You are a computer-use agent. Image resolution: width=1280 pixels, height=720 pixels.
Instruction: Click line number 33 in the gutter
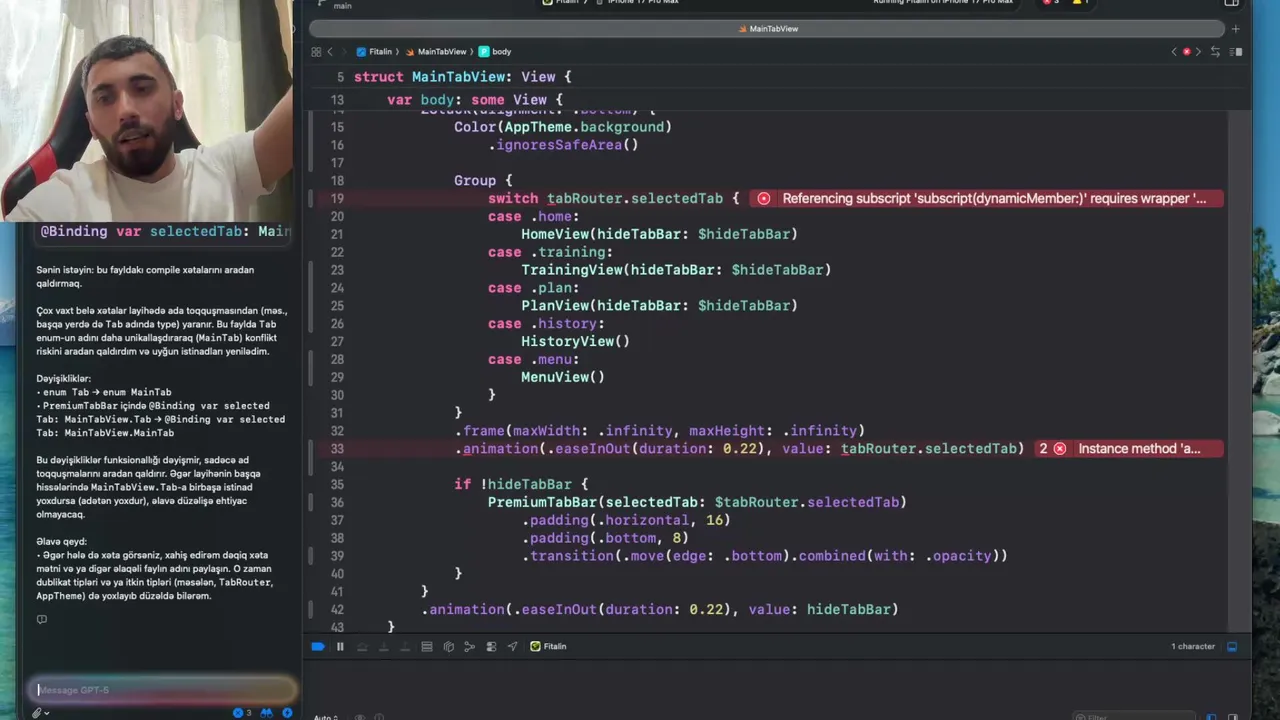[x=337, y=449]
